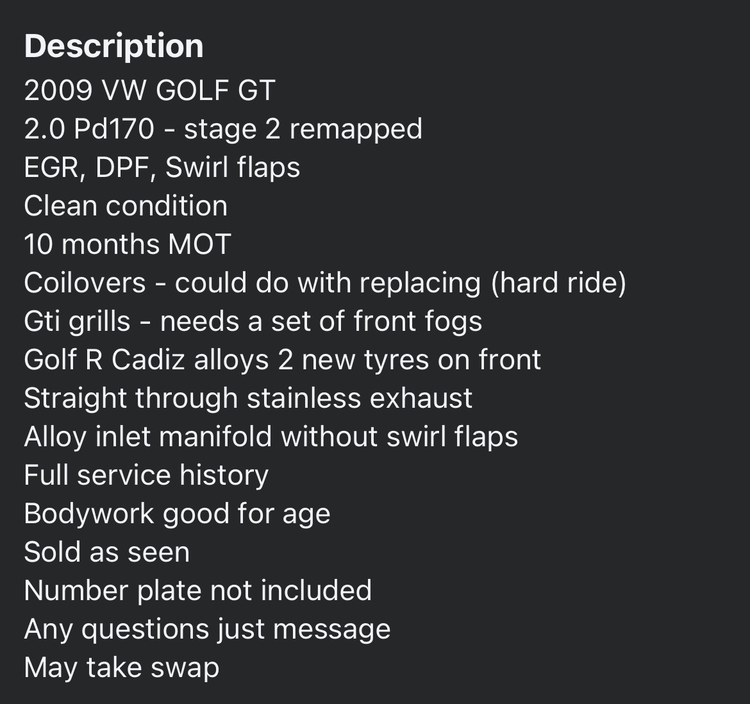The image size is (750, 704).
Task: Click the word MOT
Action: (x=199, y=244)
